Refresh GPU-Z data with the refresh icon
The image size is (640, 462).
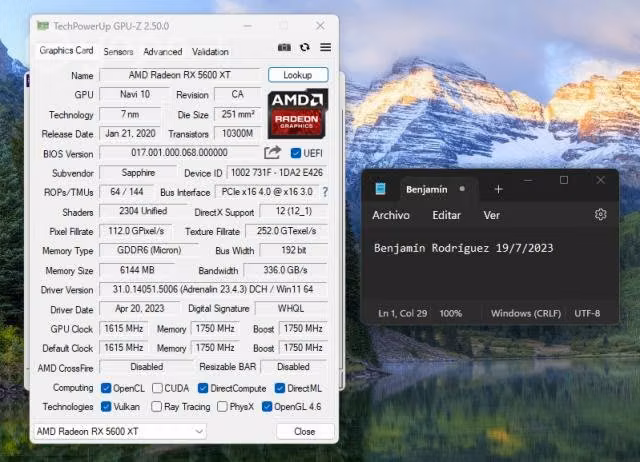click(304, 47)
